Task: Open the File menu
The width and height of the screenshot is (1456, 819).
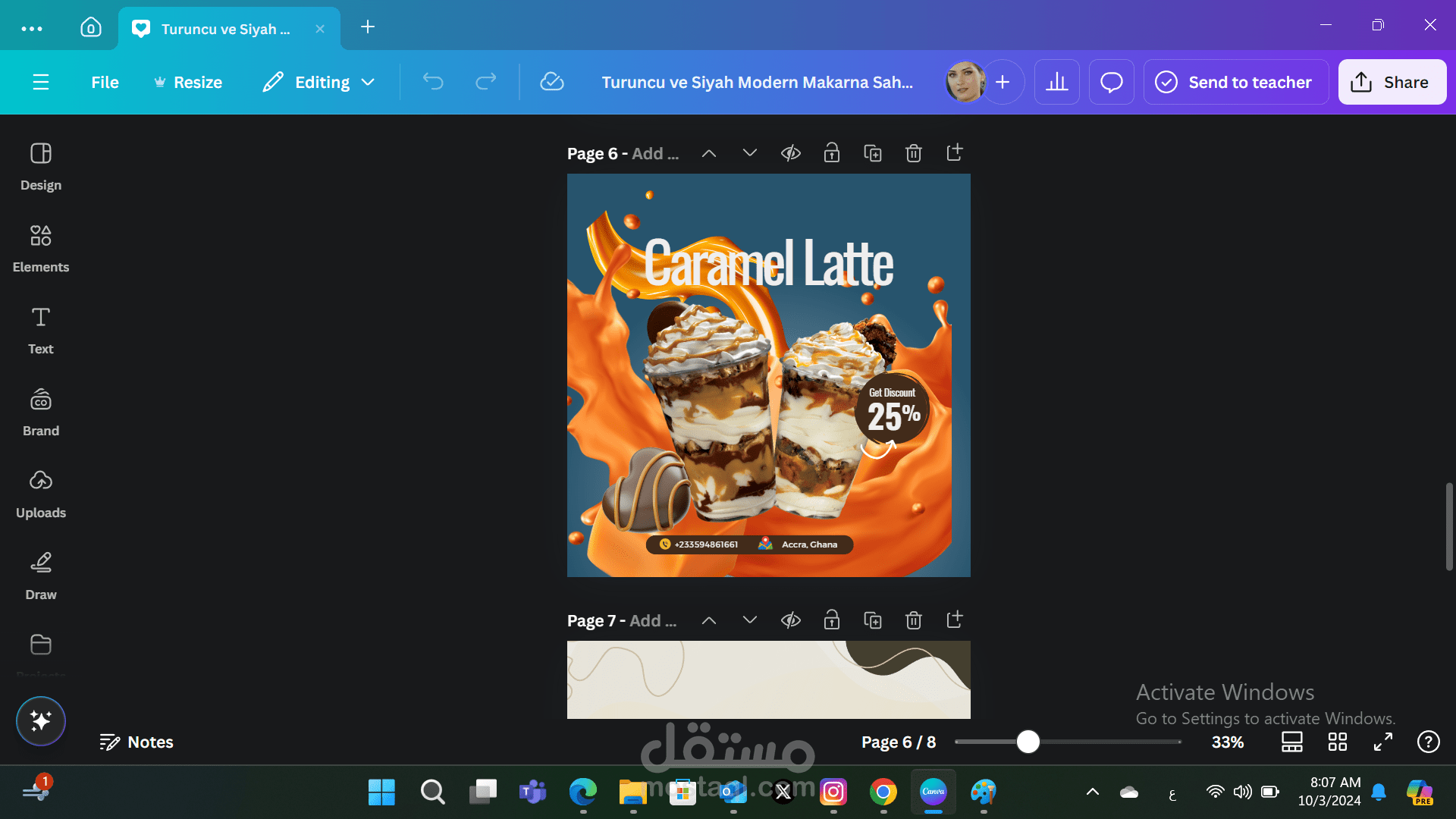Action: pyautogui.click(x=105, y=82)
